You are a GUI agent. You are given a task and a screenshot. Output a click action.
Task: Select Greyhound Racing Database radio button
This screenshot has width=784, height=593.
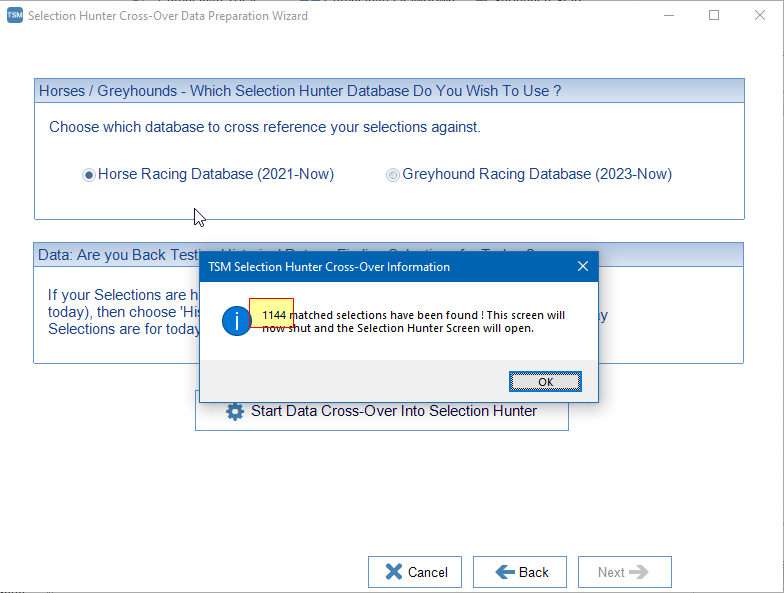click(392, 175)
